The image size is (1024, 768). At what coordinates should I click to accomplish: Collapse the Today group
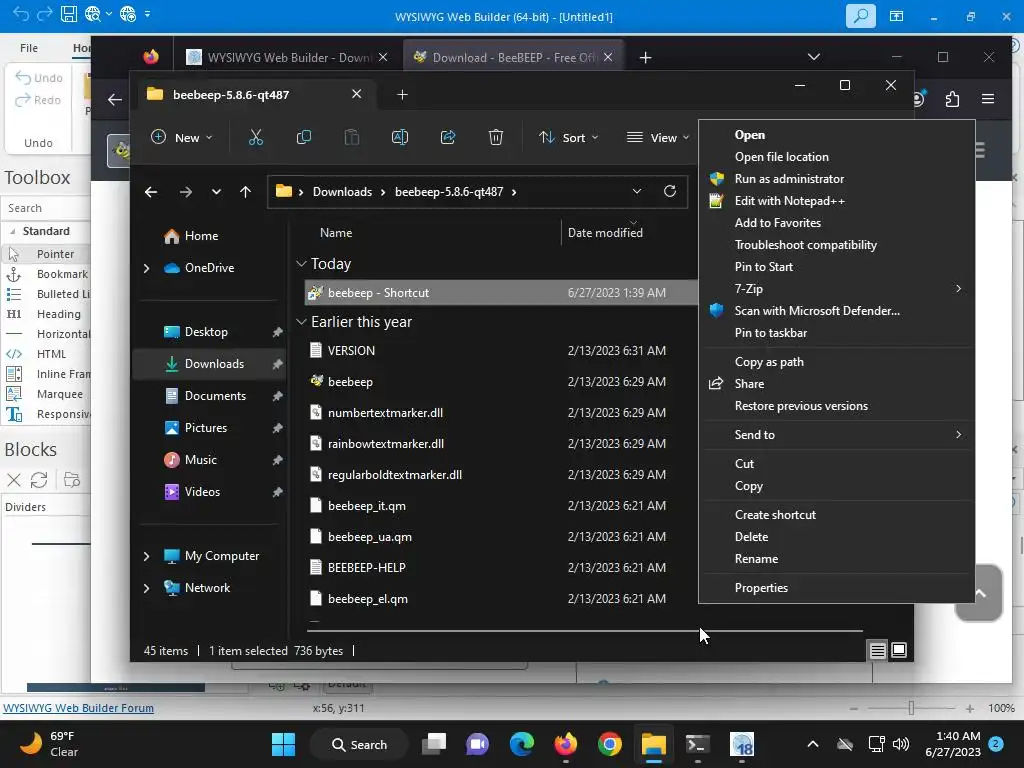click(301, 264)
